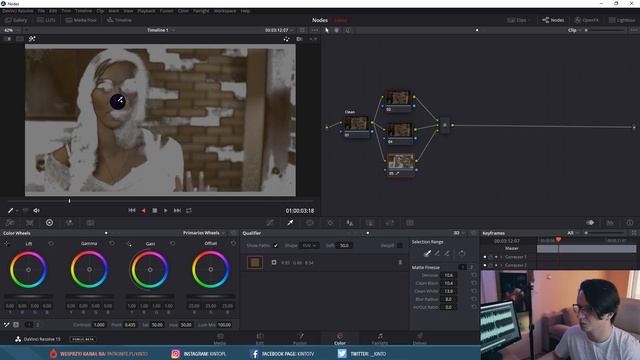This screenshot has height=360, width=640.
Task: Open the Clip mode dropdown in node editor
Action: pyautogui.click(x=575, y=30)
